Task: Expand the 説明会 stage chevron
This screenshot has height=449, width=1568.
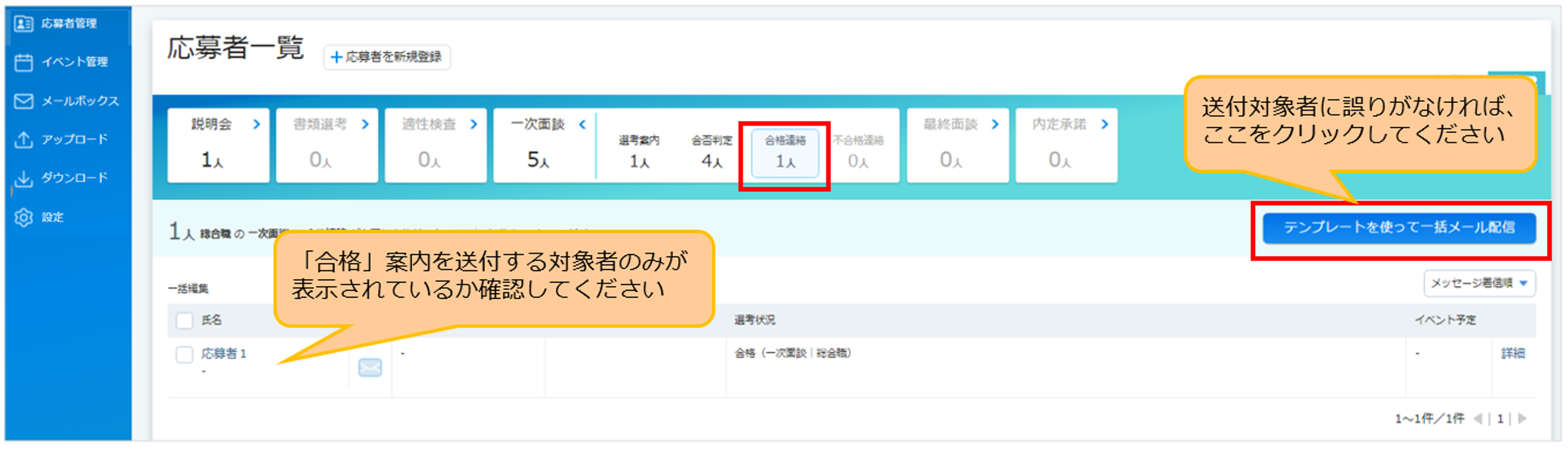Action: [257, 124]
